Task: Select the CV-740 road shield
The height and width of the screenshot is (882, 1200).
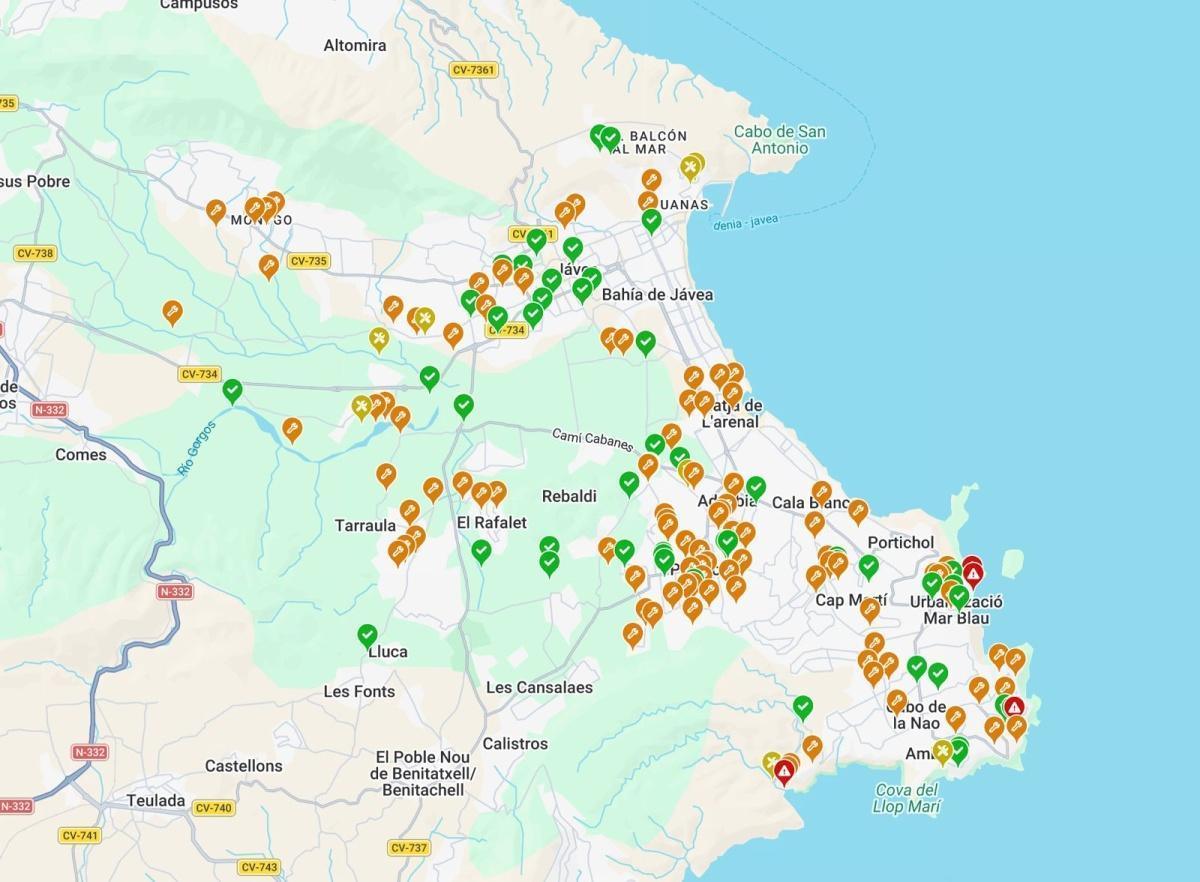Action: pos(214,808)
